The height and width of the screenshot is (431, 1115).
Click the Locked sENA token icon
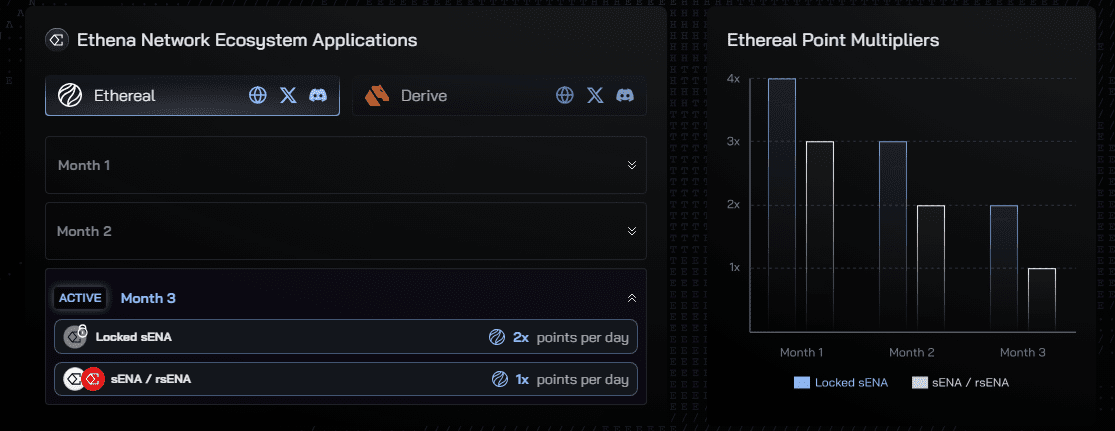click(75, 337)
